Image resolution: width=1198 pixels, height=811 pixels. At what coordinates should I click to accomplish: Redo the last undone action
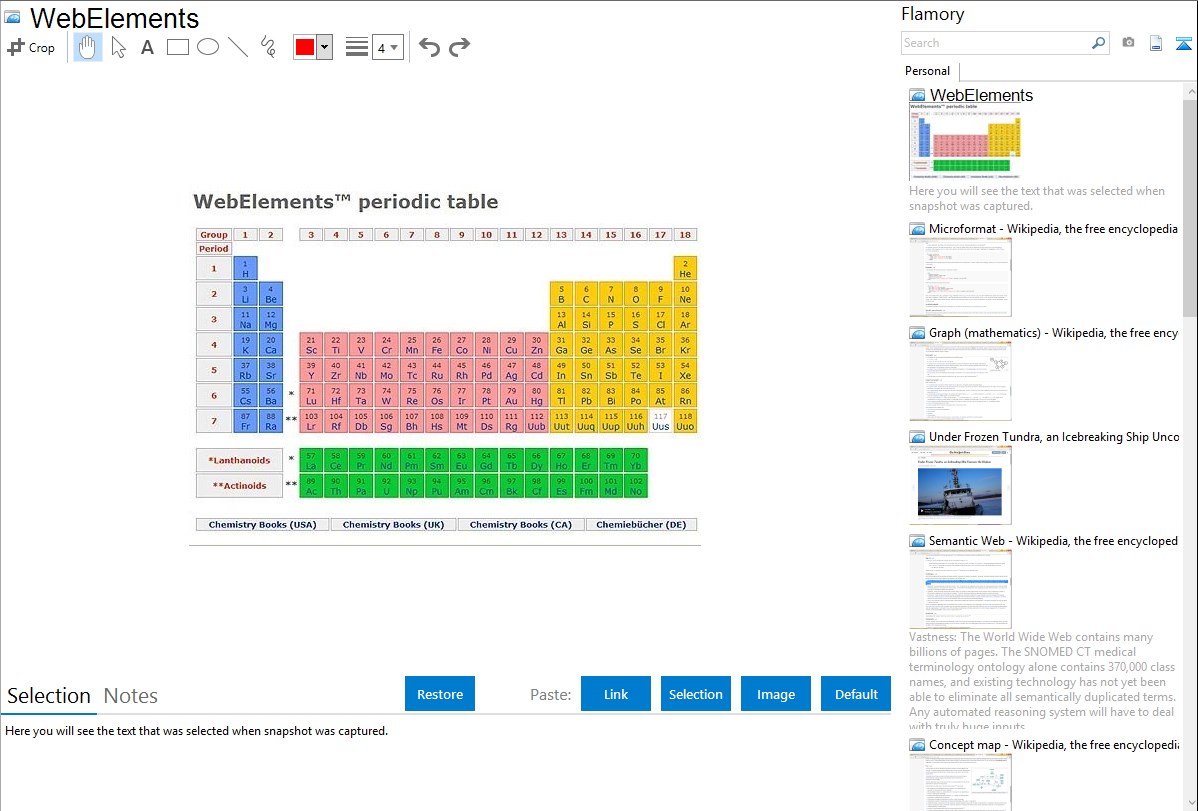(x=459, y=47)
